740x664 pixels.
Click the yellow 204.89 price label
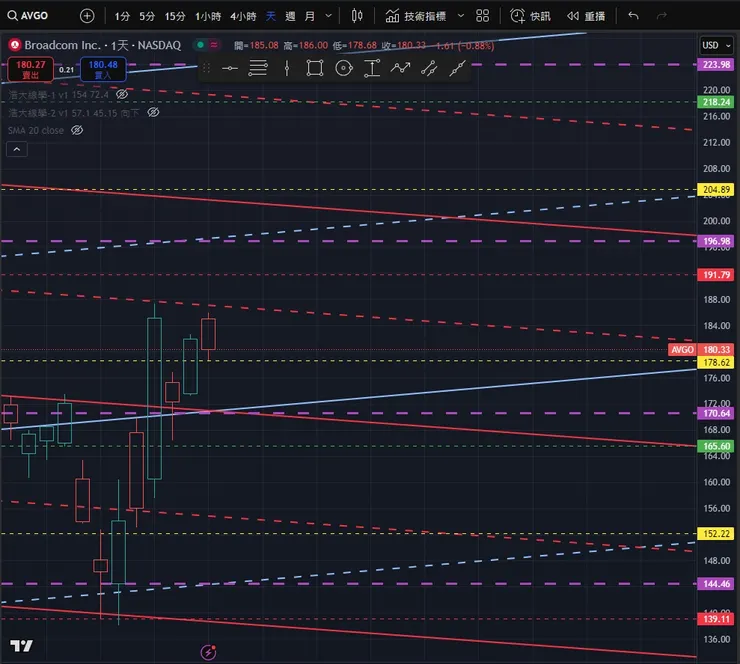[x=716, y=190]
